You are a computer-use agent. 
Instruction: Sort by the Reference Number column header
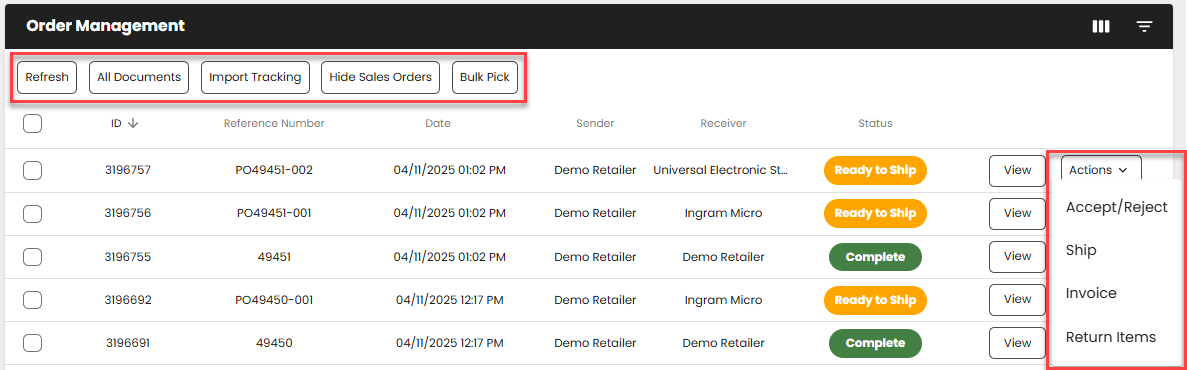274,123
